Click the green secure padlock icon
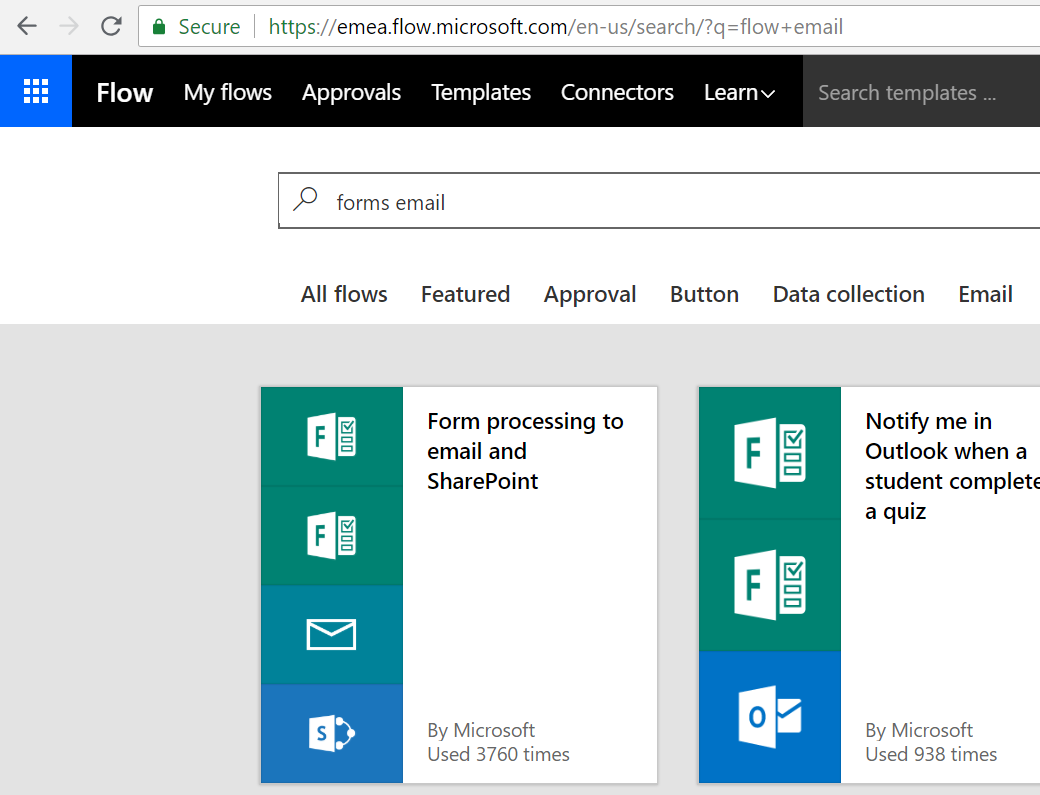Screen dimensions: 1040x795 coord(159,27)
